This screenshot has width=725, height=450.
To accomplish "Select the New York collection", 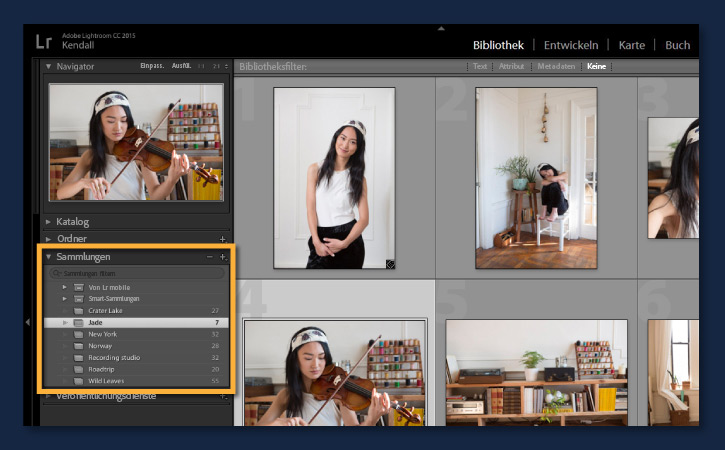I will (136, 334).
